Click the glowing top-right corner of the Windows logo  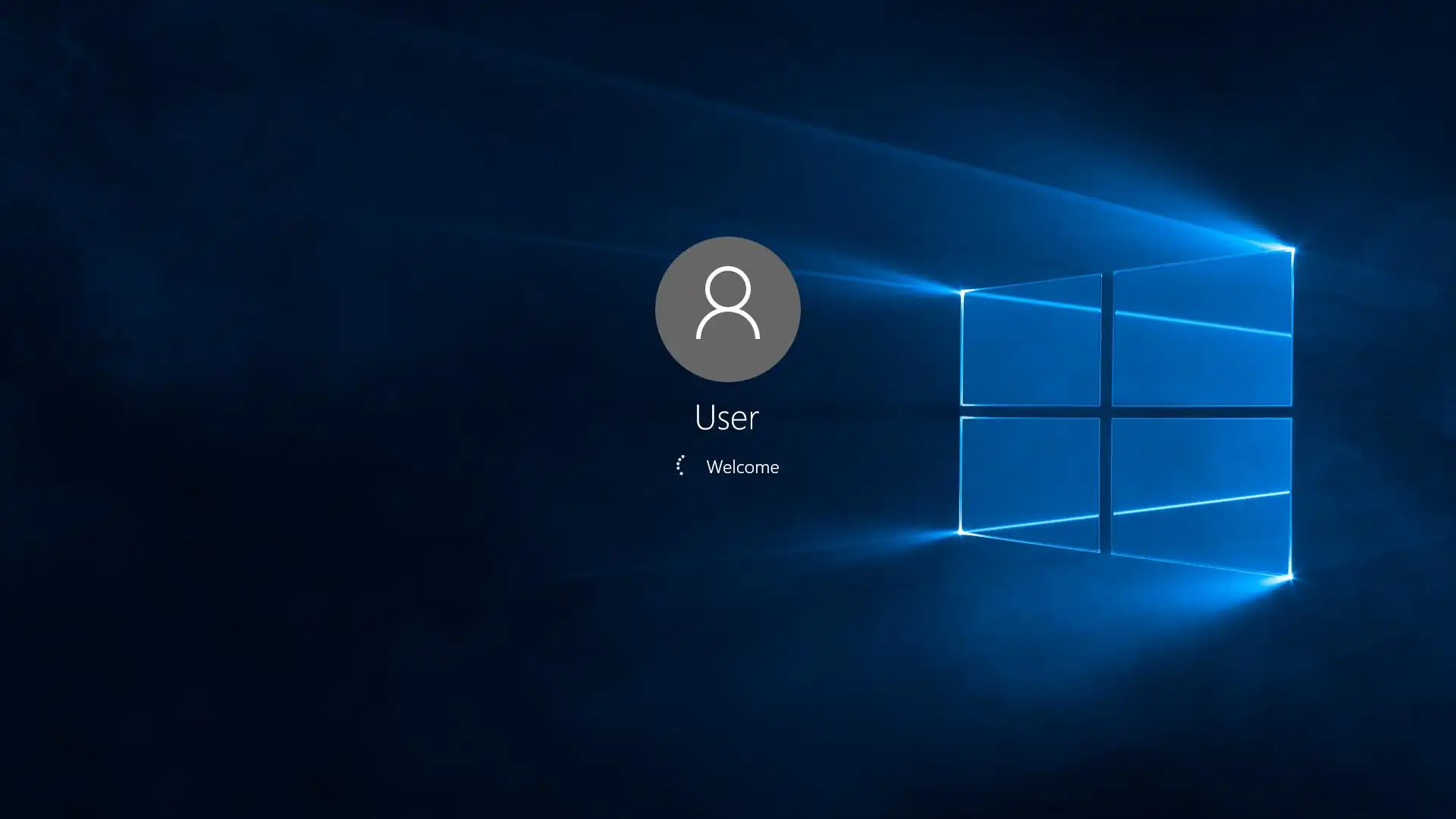(1291, 249)
